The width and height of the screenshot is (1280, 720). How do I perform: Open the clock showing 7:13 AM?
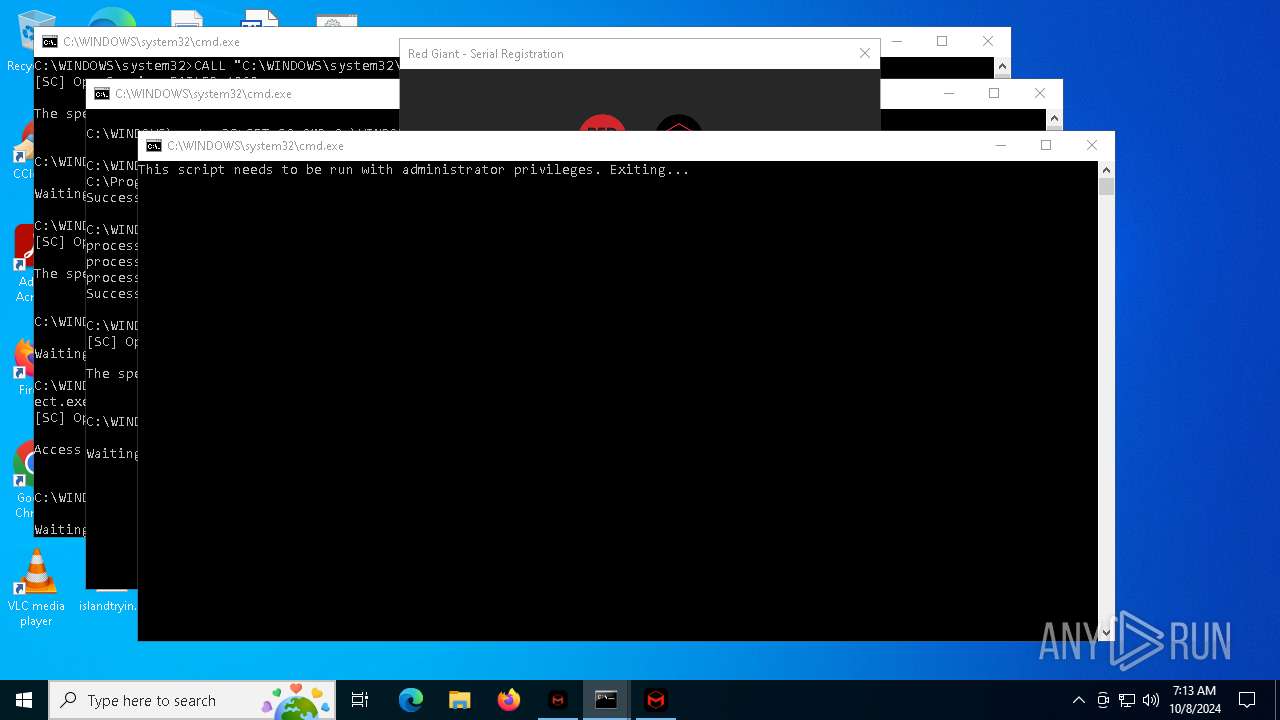(1195, 700)
